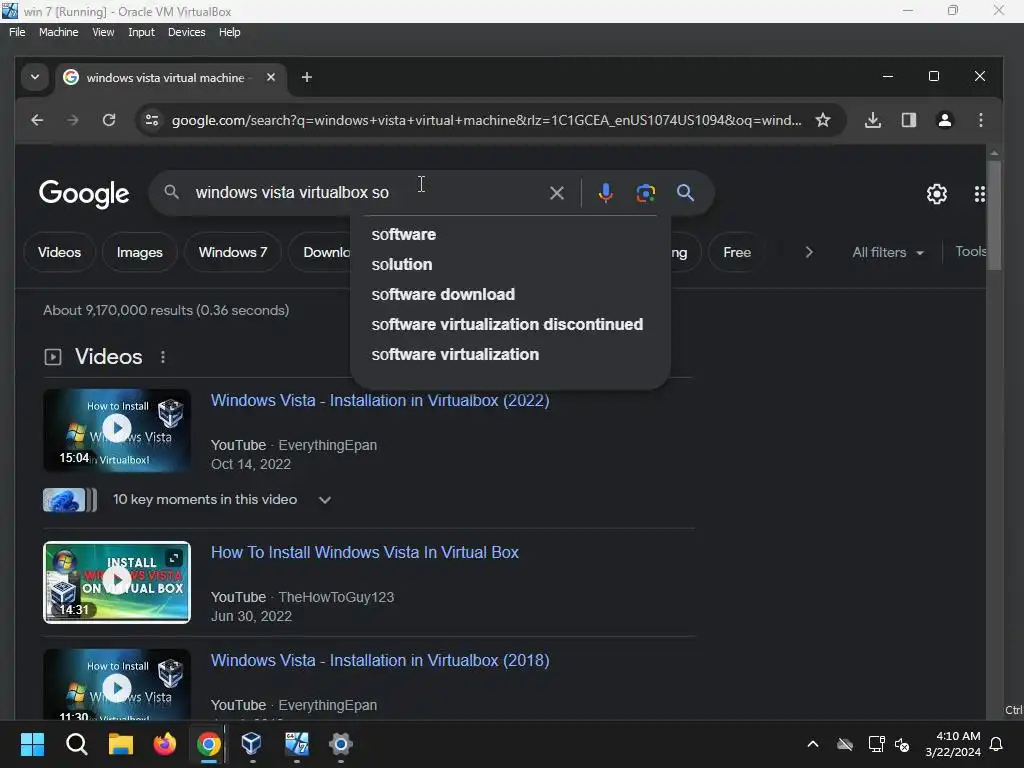Open Google quick settings gear
The image size is (1024, 768).
click(936, 194)
